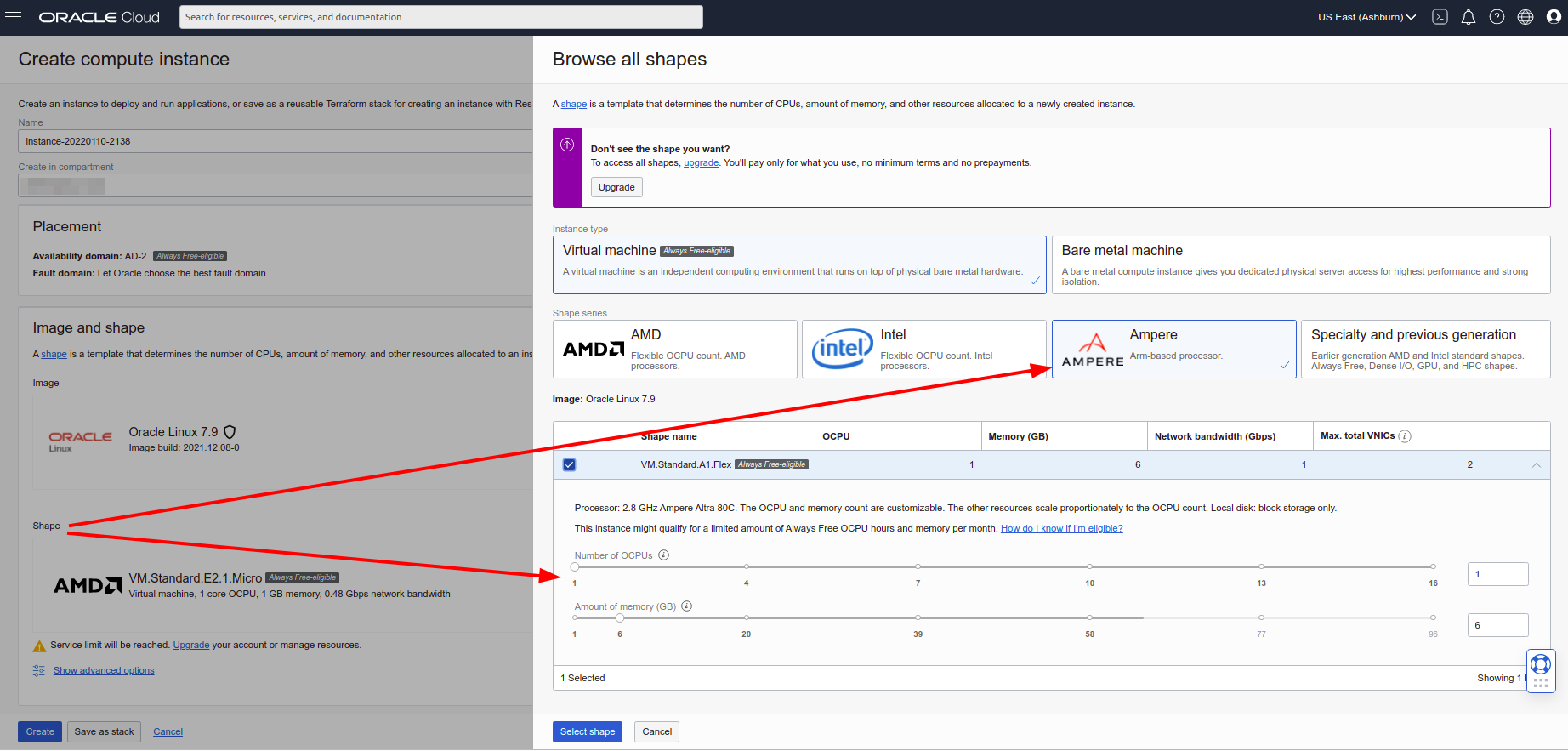
Task: Click the upgrade arrow icon in banner
Action: tap(567, 145)
